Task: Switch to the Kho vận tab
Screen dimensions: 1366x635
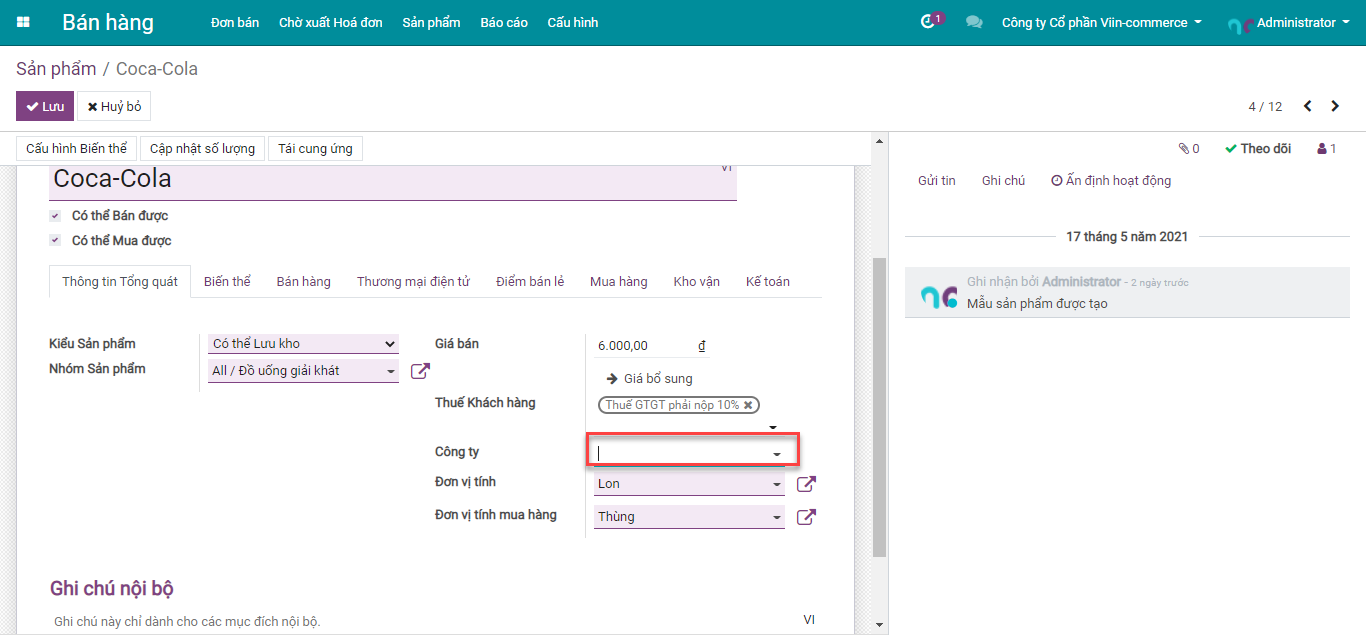Action: (x=697, y=282)
